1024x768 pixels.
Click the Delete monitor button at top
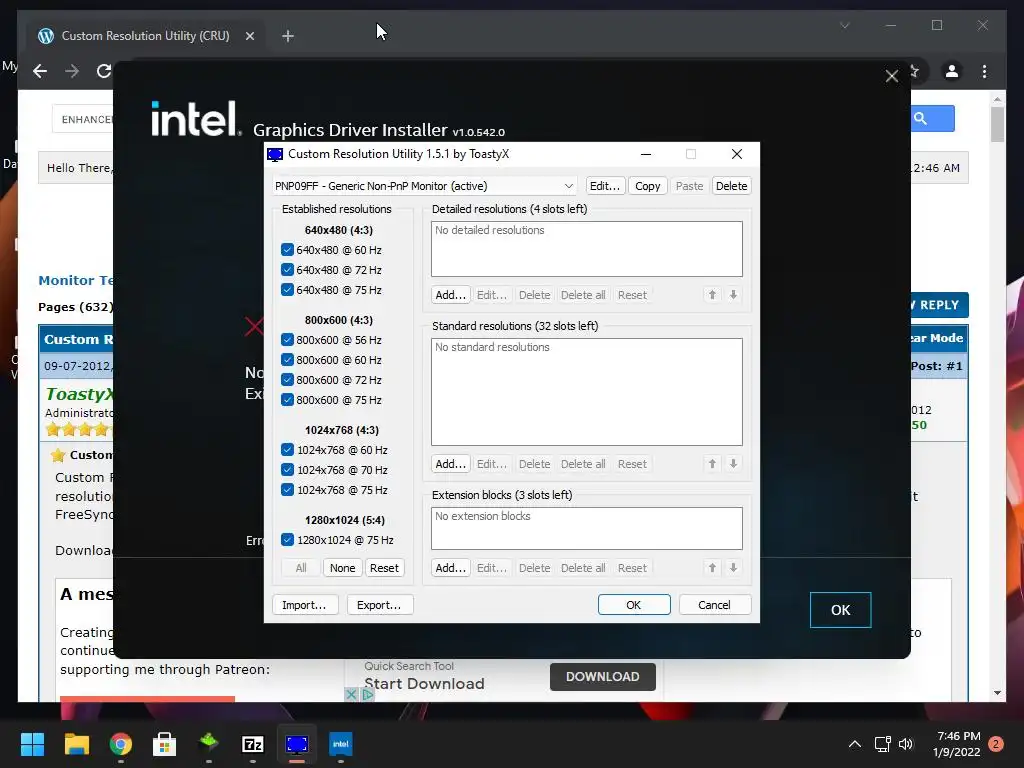[731, 186]
